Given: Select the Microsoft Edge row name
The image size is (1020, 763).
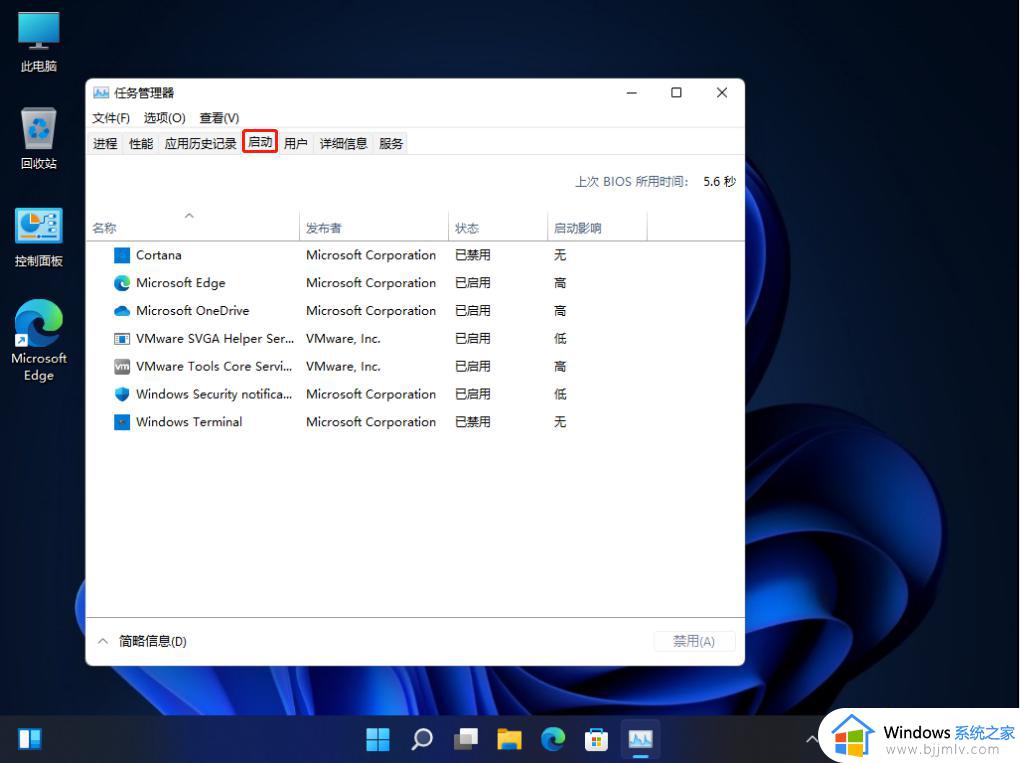Looking at the screenshot, I should pyautogui.click(x=181, y=283).
